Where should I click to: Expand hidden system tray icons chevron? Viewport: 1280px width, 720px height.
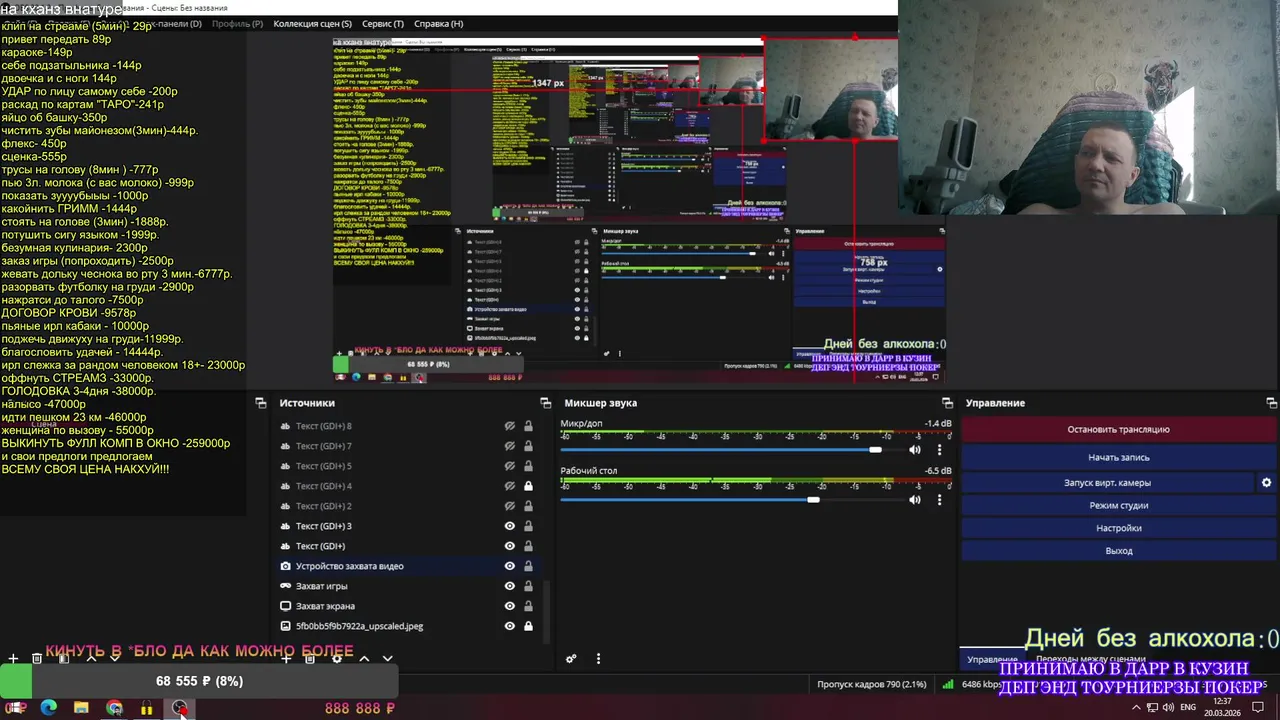coord(1136,708)
